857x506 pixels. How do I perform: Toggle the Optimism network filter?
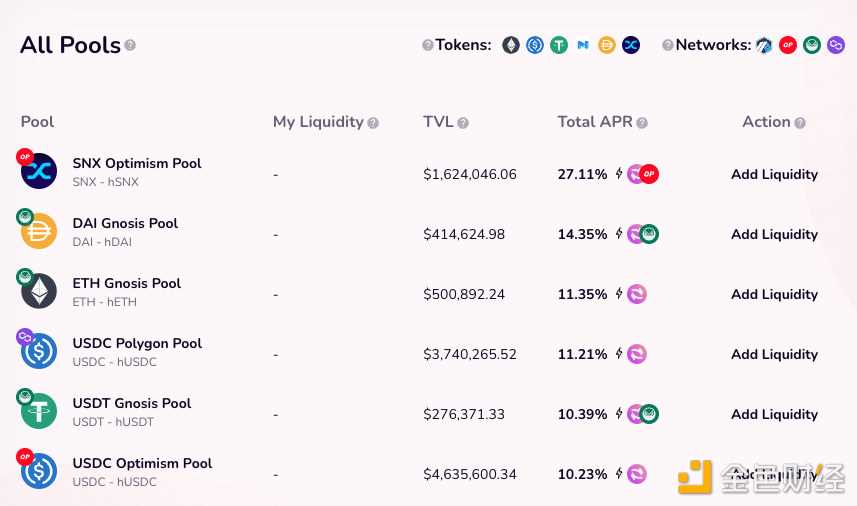coord(788,45)
